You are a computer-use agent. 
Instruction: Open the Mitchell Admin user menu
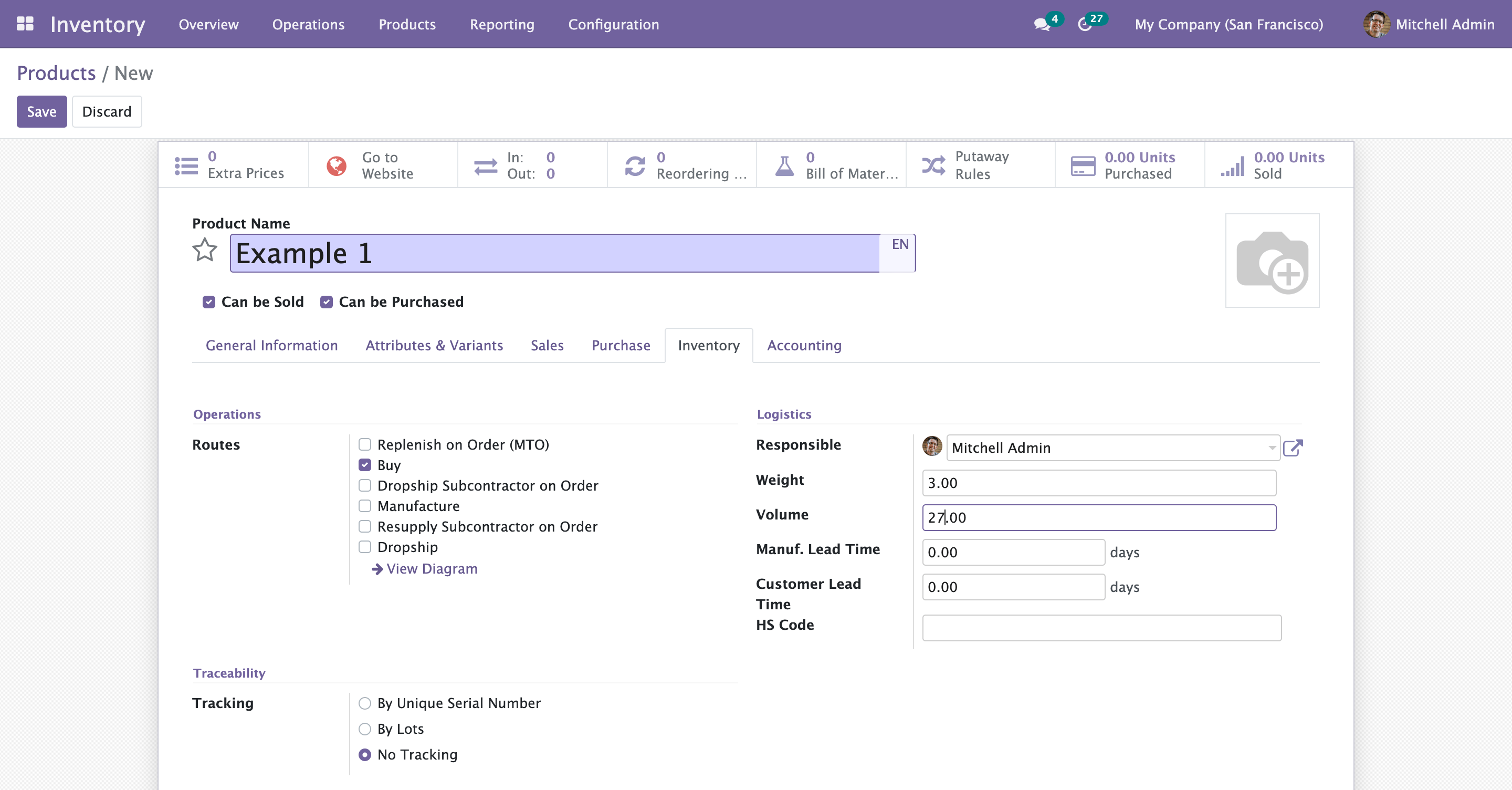coord(1429,25)
